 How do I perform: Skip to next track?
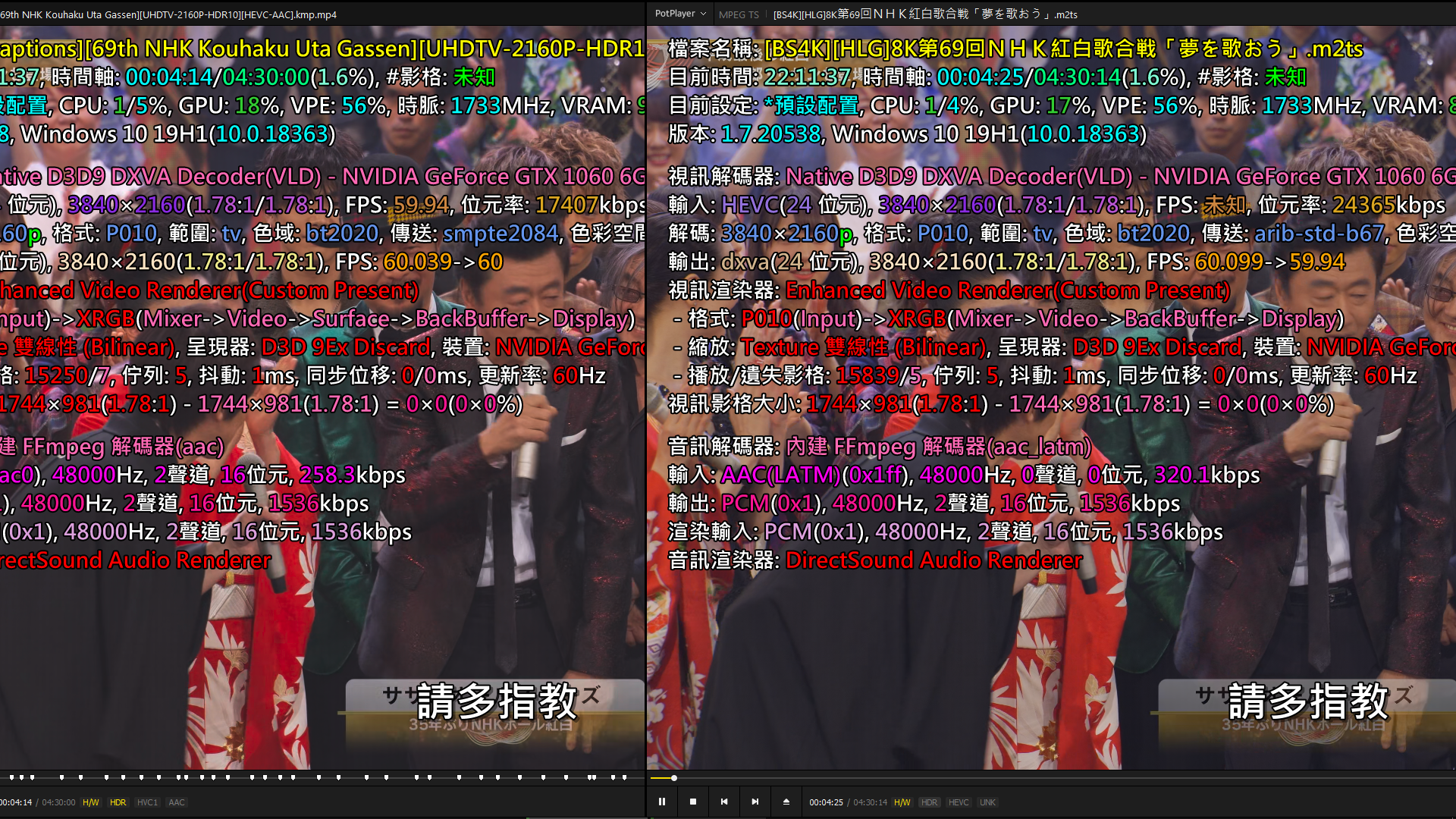pos(755,802)
